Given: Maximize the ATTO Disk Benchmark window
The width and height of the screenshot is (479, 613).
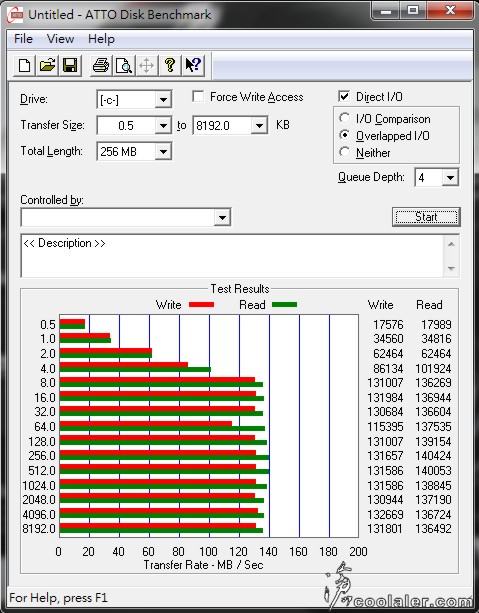Looking at the screenshot, I should [x=413, y=11].
